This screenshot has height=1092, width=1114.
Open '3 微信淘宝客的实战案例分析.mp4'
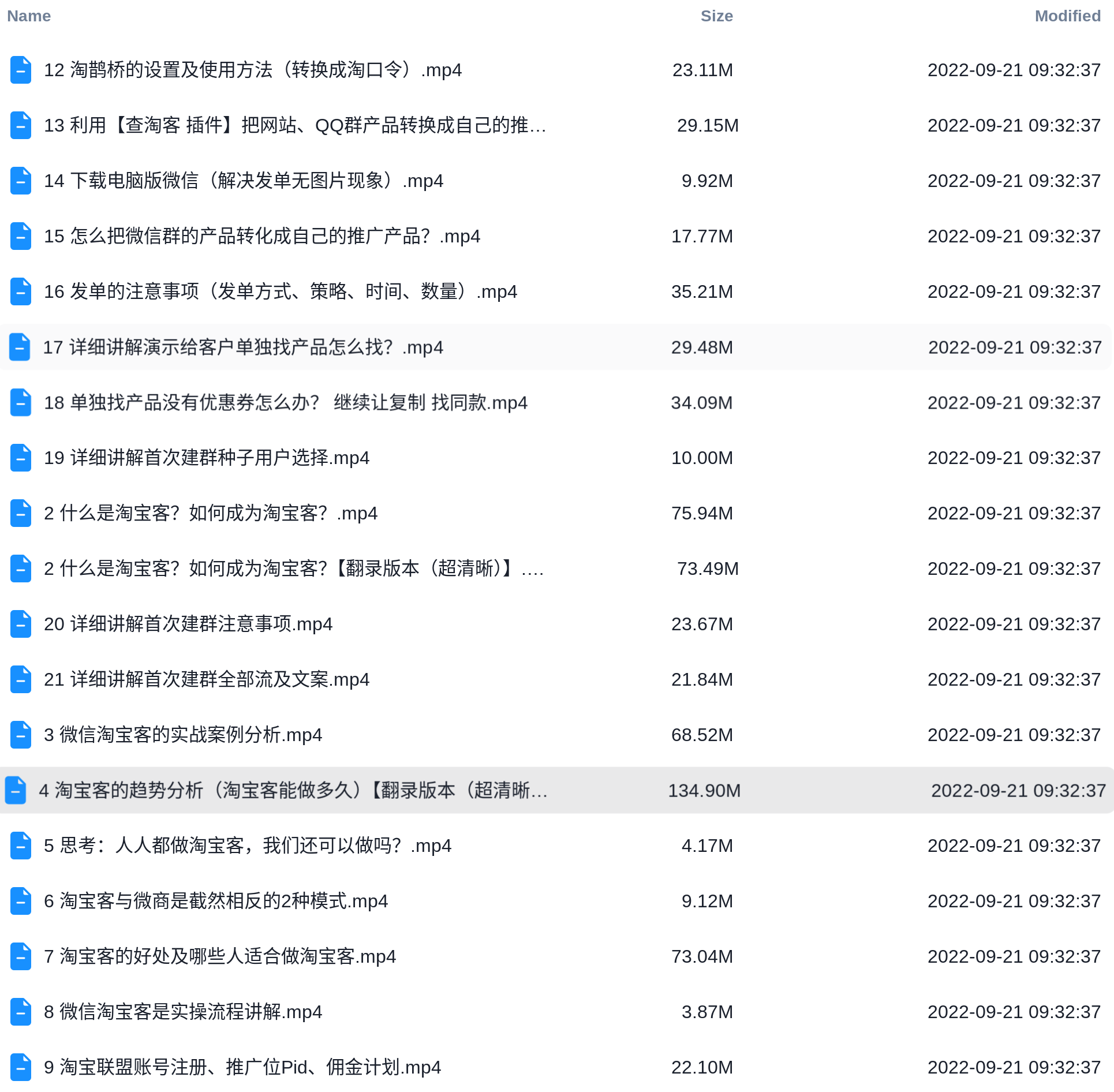(x=183, y=735)
